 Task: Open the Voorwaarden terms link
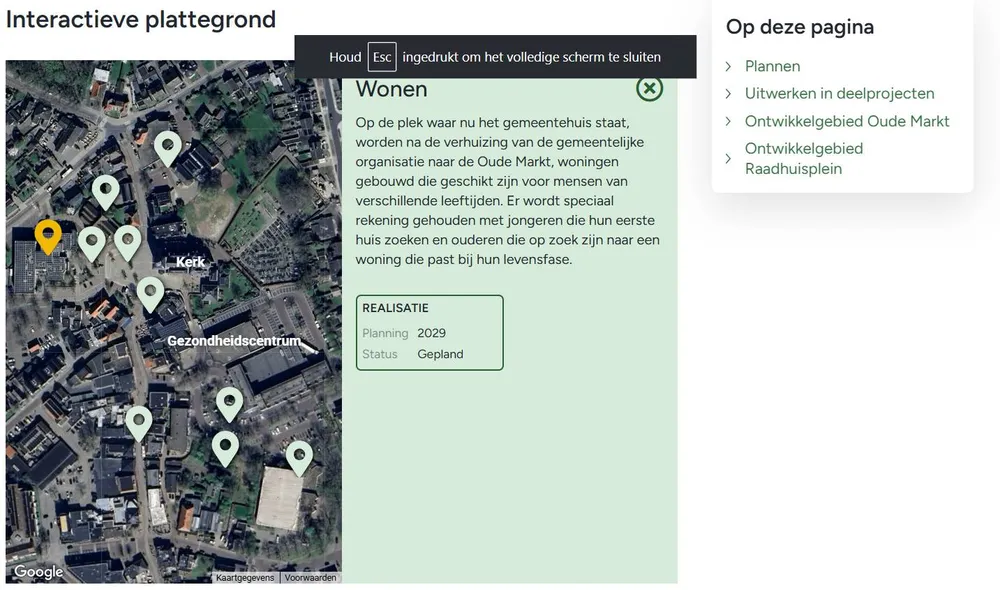click(x=311, y=578)
